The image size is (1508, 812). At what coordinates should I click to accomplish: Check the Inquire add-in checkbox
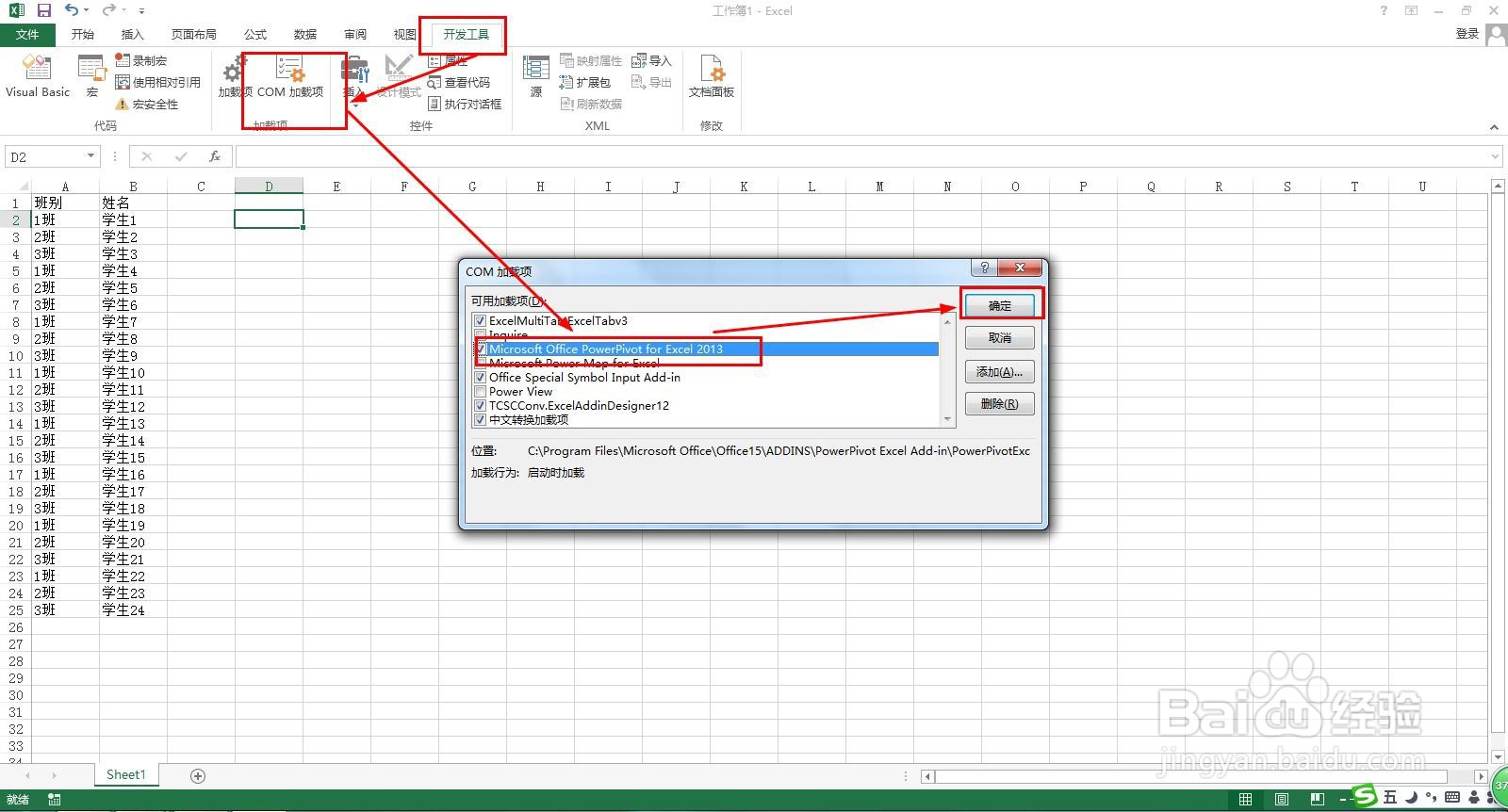click(x=481, y=335)
